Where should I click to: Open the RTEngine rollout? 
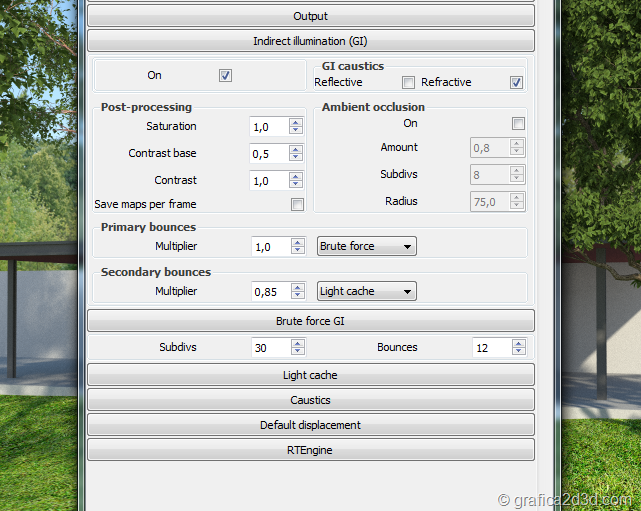pyautogui.click(x=310, y=450)
